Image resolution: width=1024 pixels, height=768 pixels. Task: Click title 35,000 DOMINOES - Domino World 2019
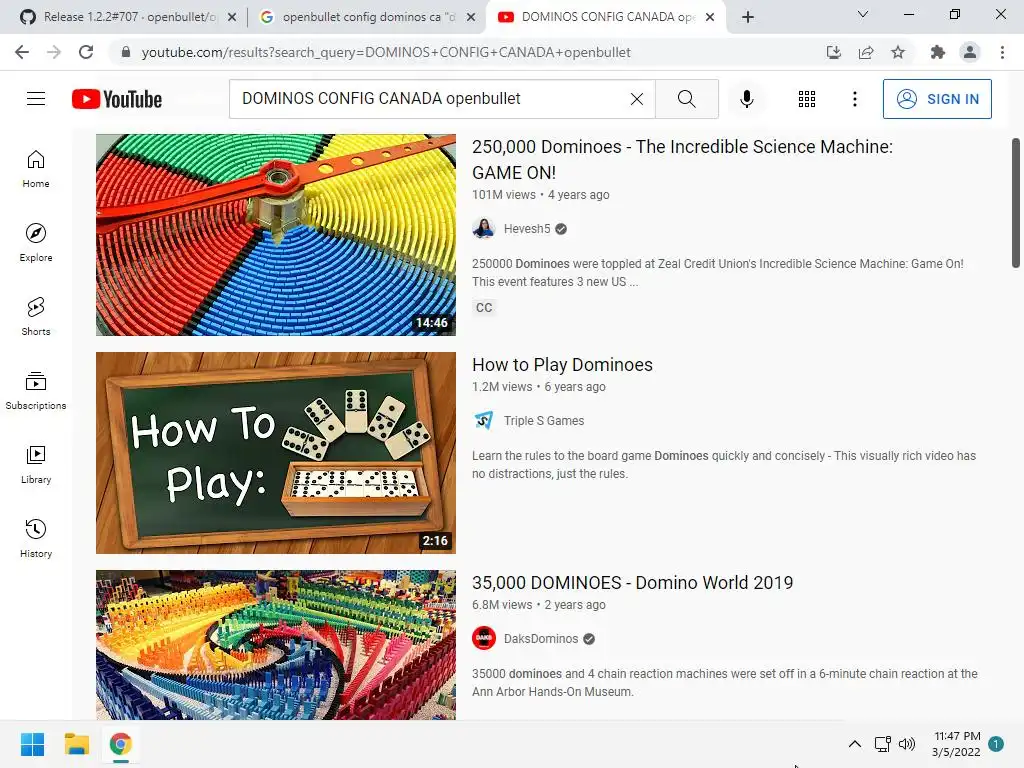(x=632, y=583)
